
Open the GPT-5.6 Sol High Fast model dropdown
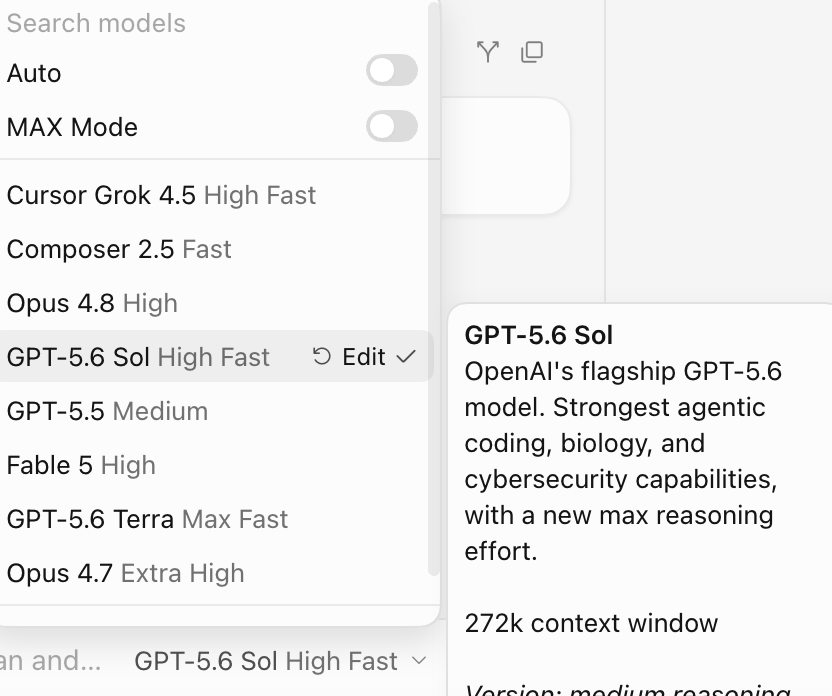tap(280, 662)
